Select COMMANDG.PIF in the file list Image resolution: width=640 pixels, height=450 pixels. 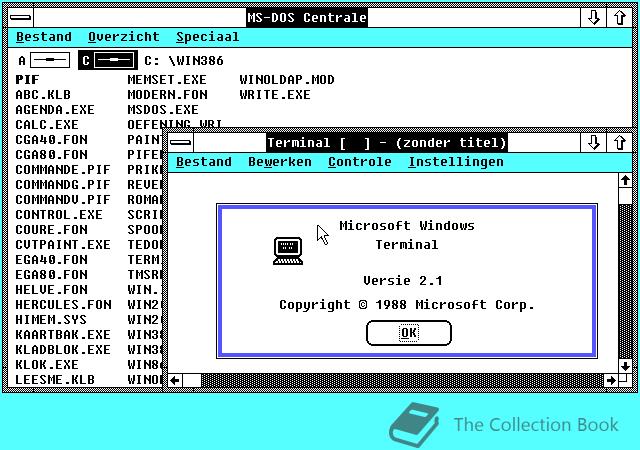[63, 185]
